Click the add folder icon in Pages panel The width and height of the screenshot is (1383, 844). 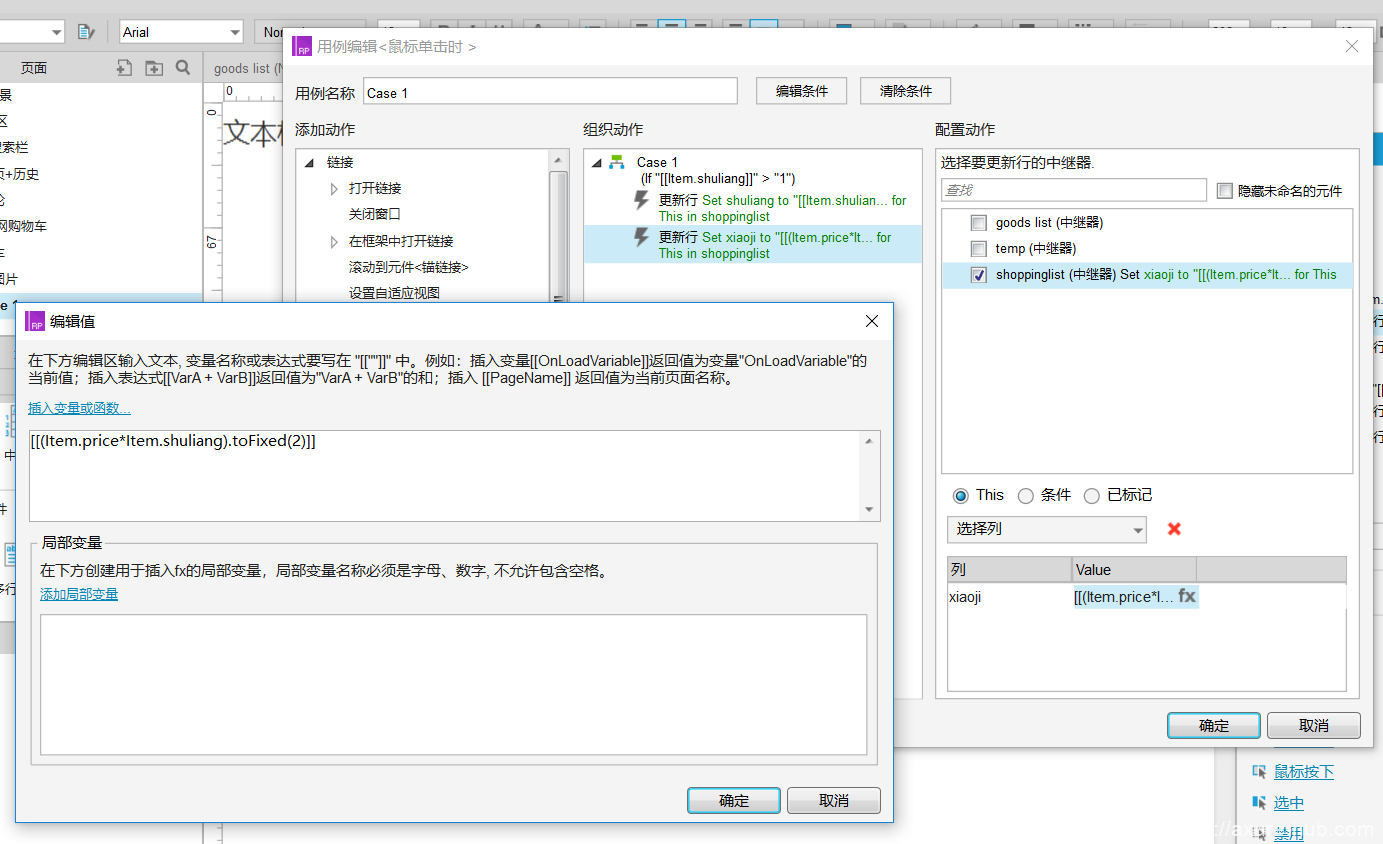coord(153,68)
